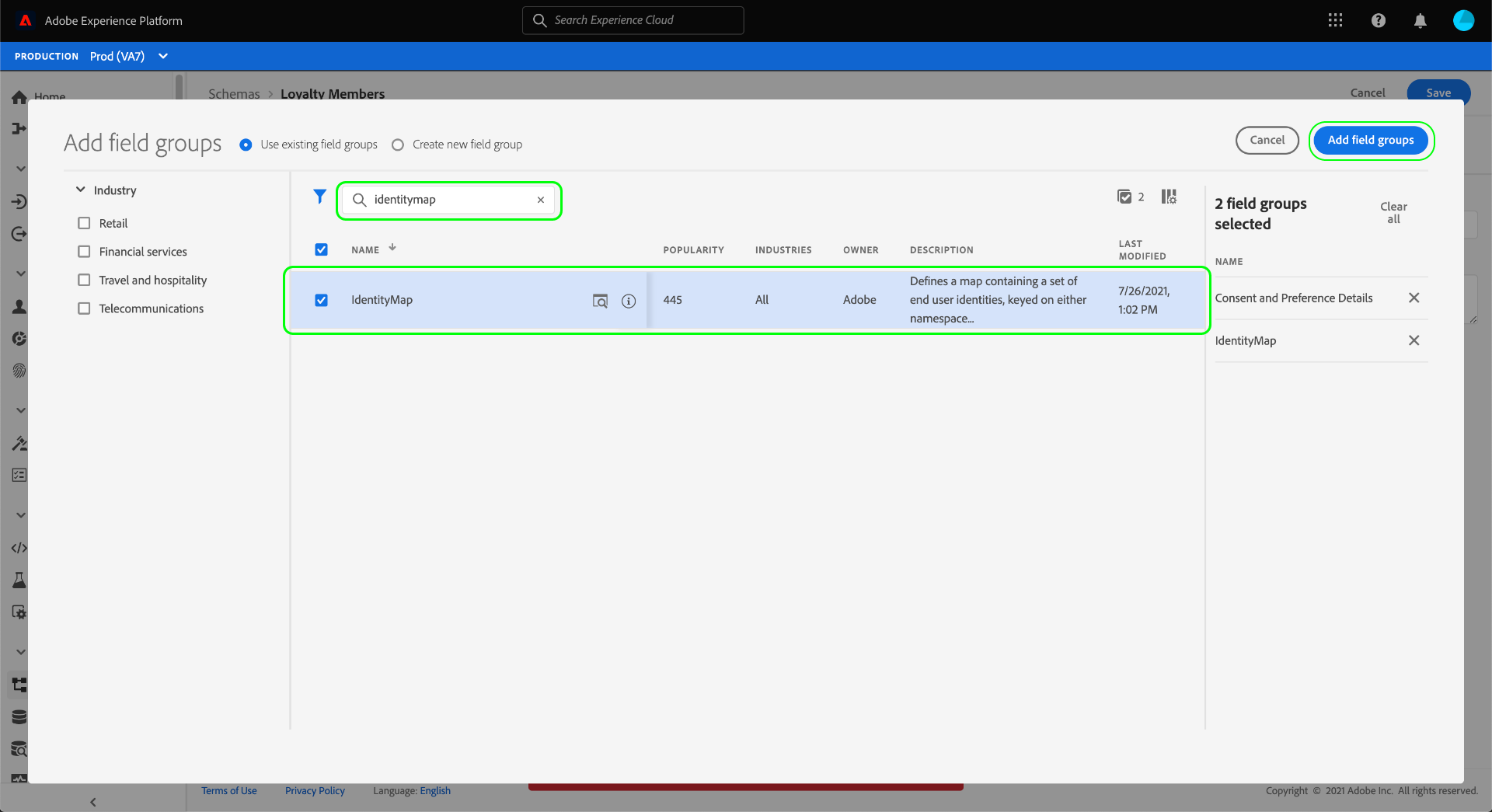
Task: Open the Policies gavel icon in sidebar
Action: [19, 443]
